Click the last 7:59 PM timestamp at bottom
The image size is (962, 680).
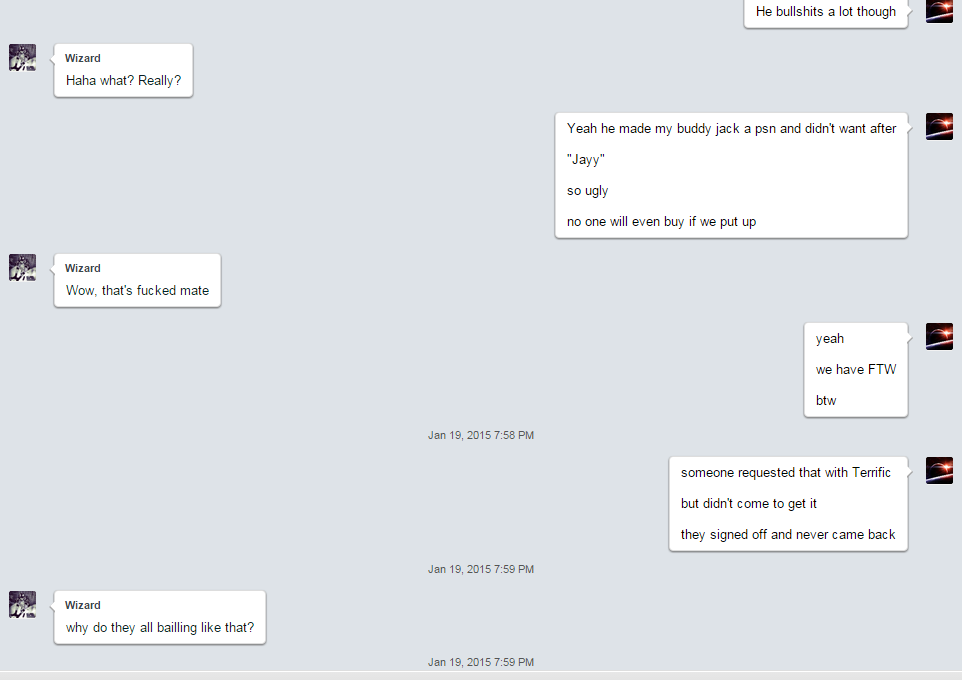pos(481,662)
